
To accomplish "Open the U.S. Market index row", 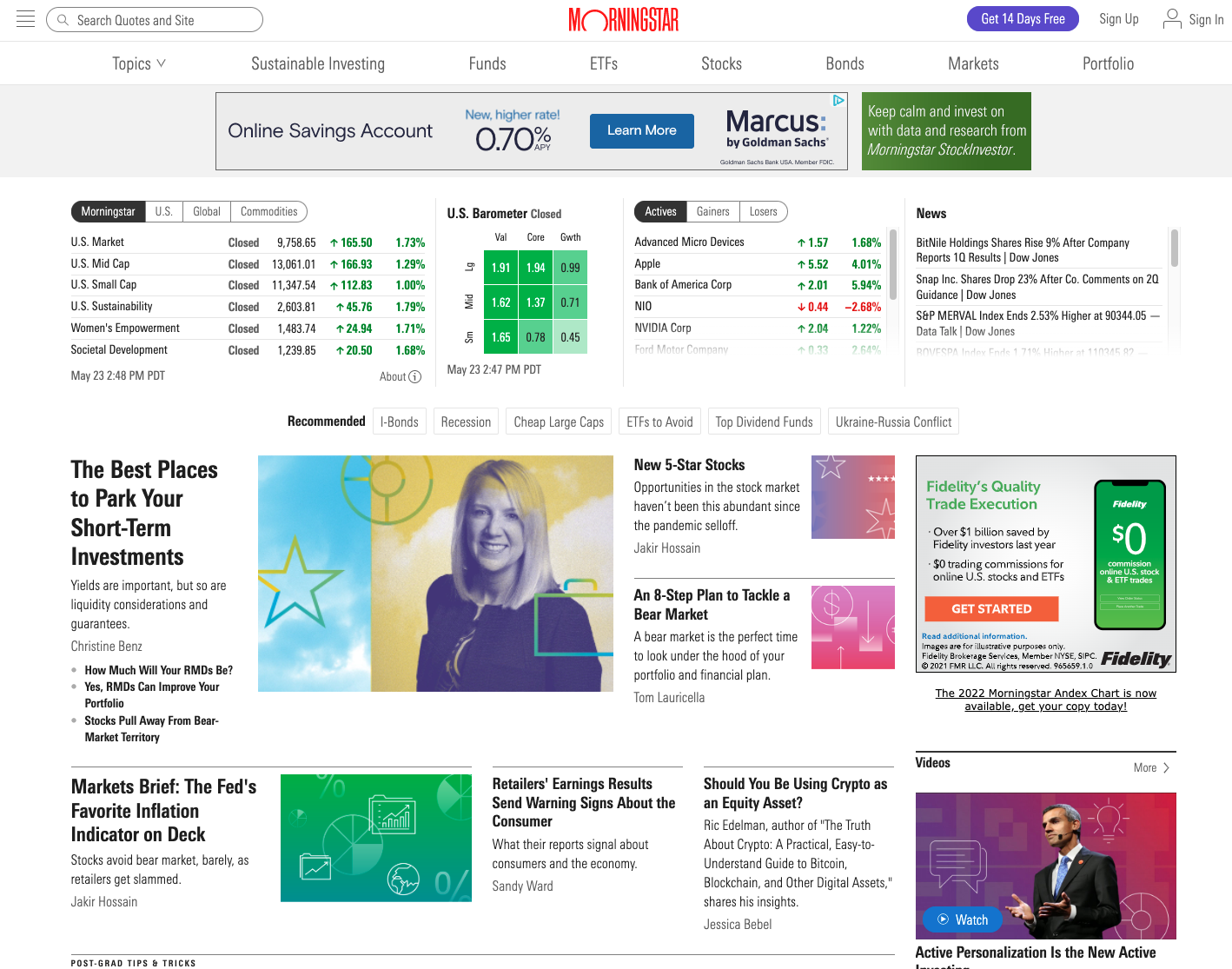I will pyautogui.click(x=248, y=242).
